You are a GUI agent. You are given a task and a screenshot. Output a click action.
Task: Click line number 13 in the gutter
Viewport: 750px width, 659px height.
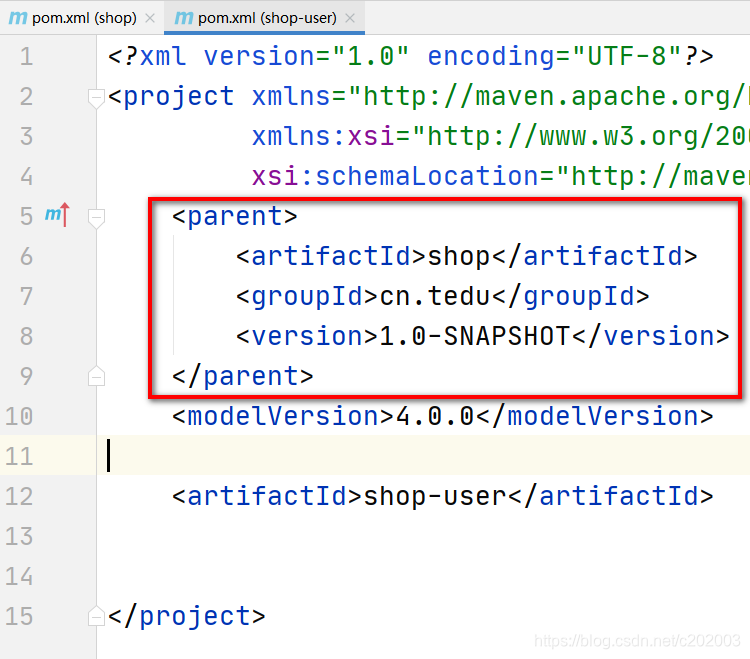click(x=19, y=536)
